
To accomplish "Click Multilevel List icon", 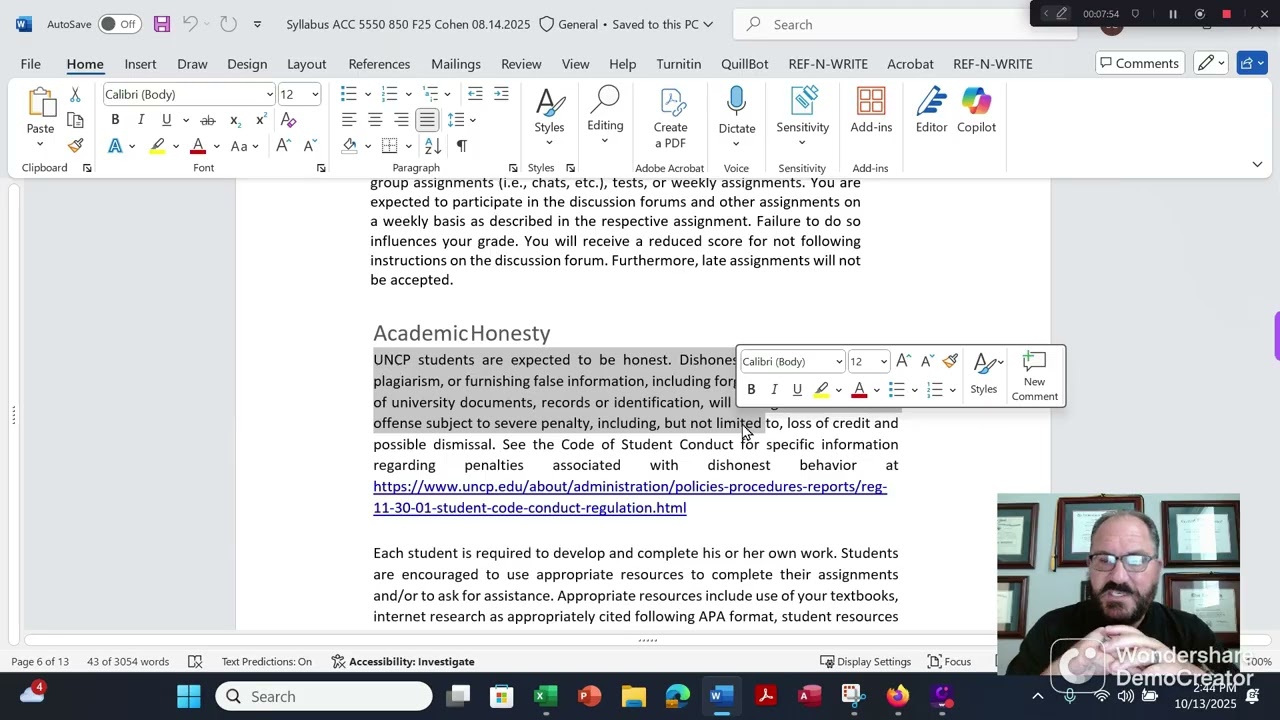I will pyautogui.click(x=431, y=94).
